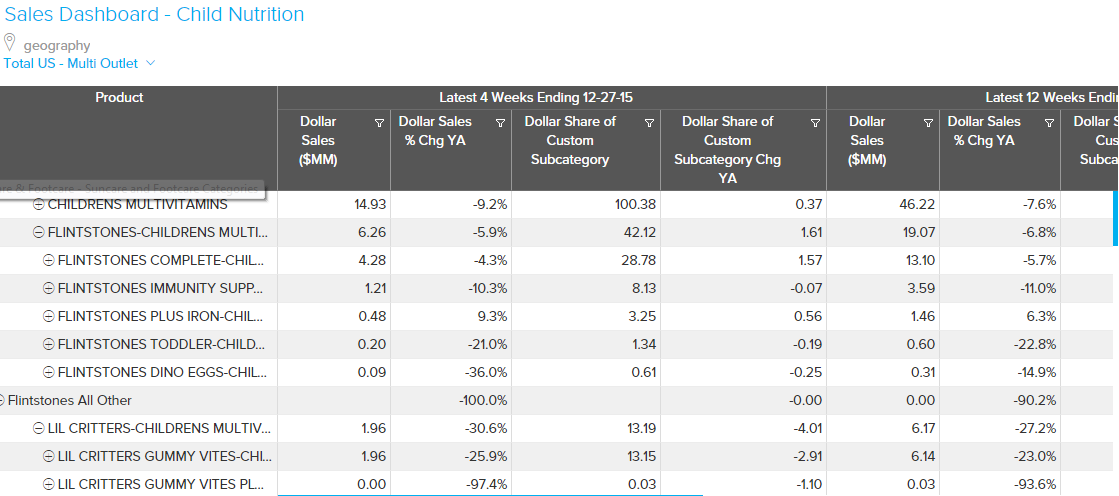Viewport: 1119px width, 496px height.
Task: Collapse the FLINTSTONES COMPLETE row
Action: tap(49, 260)
